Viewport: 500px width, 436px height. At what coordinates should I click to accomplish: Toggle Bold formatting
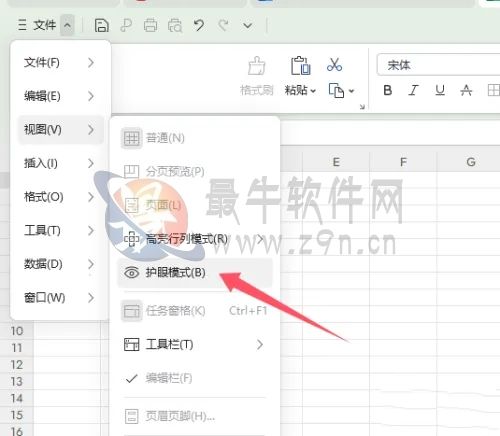click(388, 90)
